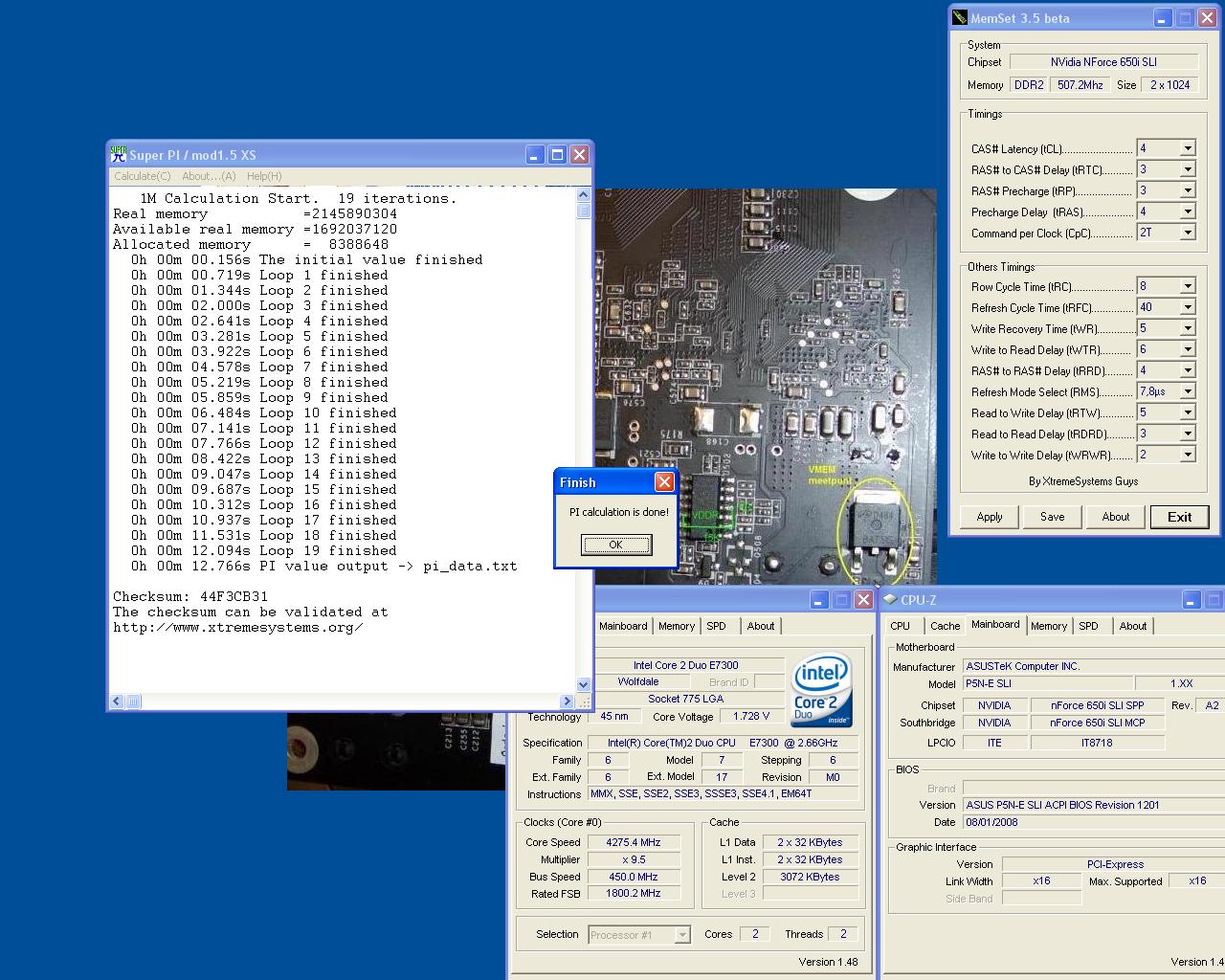Click Exit button in MemSet
The width and height of the screenshot is (1225, 980).
(1180, 517)
